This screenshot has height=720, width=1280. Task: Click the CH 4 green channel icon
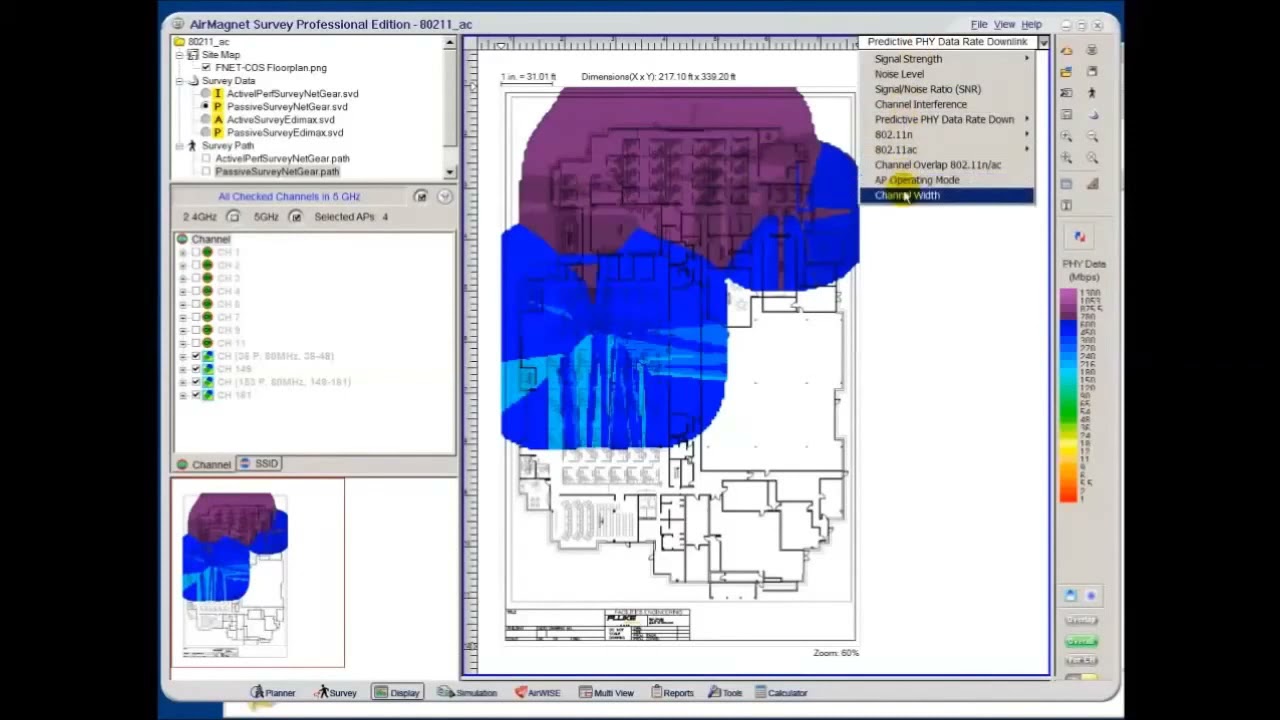pos(207,292)
